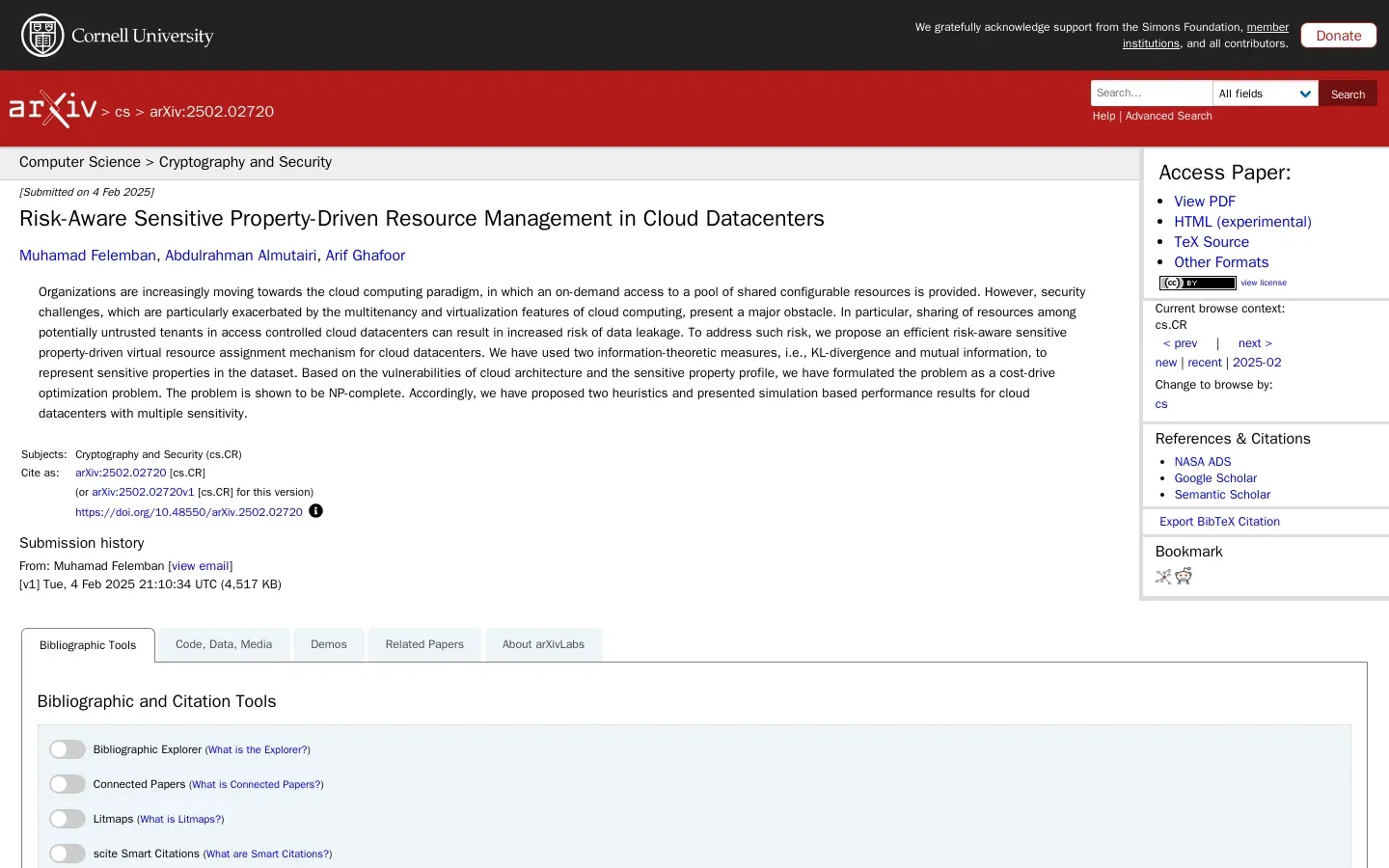This screenshot has width=1389, height=868.
Task: Open the 2025-02 listing link
Action: [x=1257, y=363]
